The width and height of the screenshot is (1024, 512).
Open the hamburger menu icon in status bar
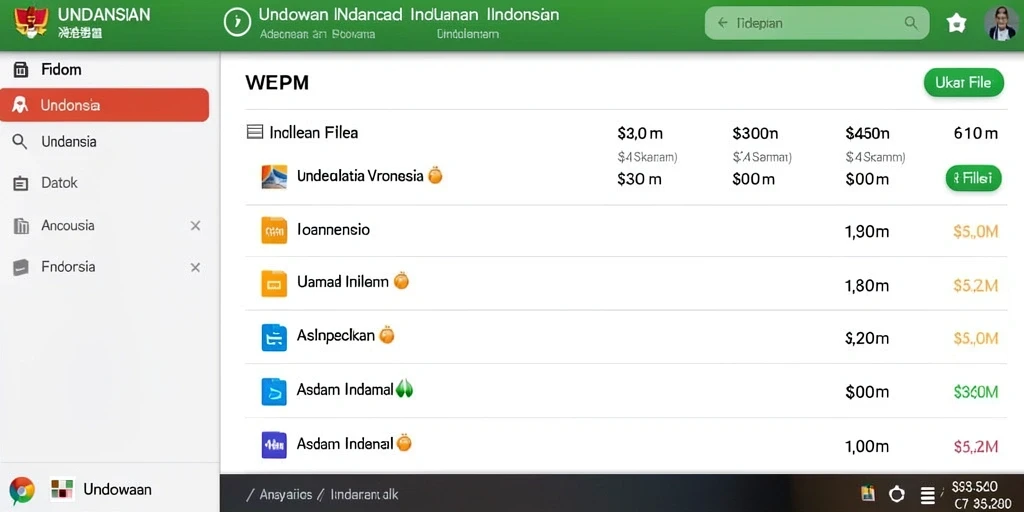click(928, 494)
